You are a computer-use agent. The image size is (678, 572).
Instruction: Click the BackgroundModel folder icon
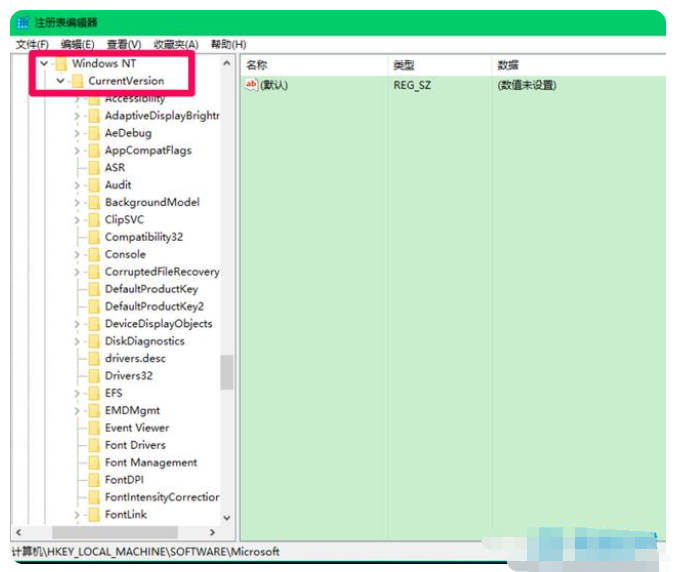[x=94, y=202]
